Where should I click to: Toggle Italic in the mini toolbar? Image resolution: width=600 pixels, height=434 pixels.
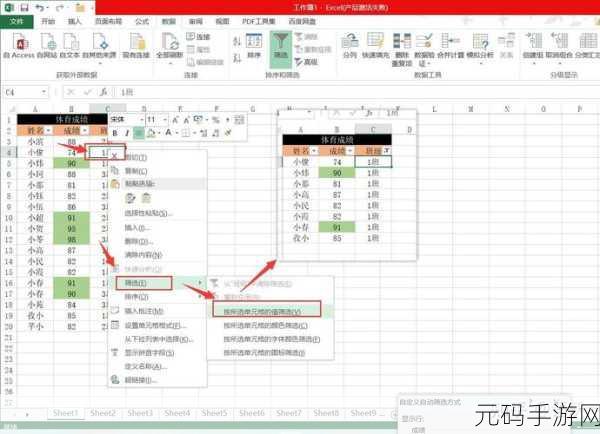[127, 133]
